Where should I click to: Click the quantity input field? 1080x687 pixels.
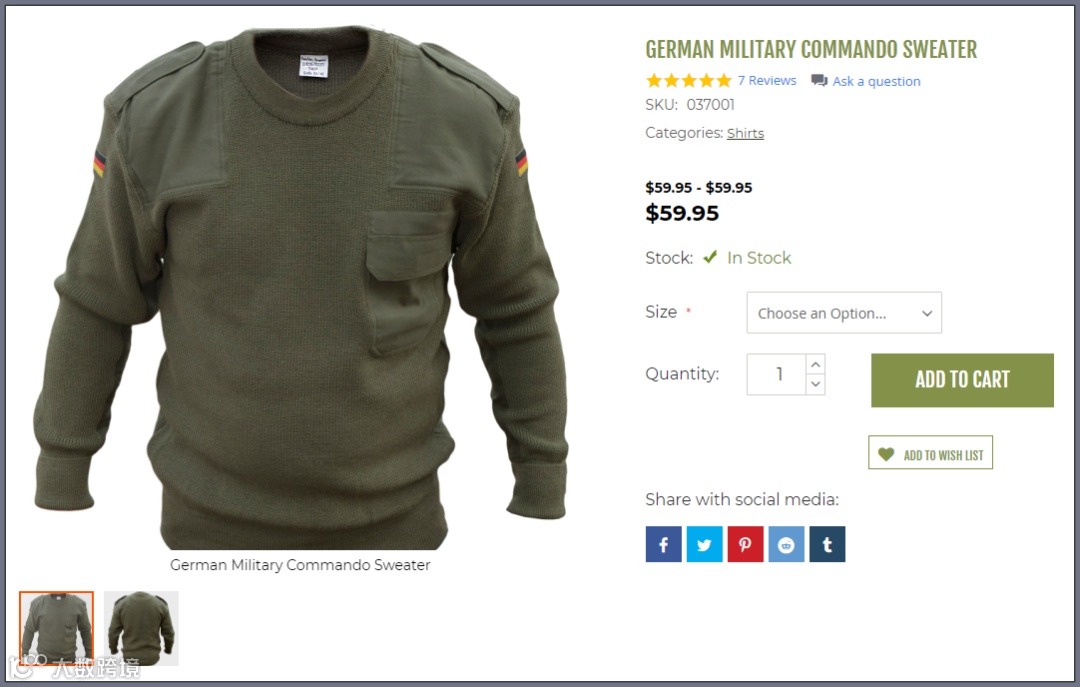[776, 374]
